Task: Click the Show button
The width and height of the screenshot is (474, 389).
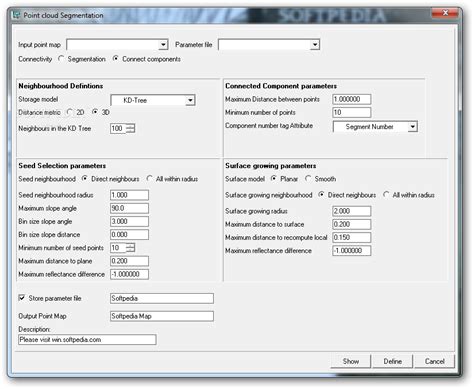Action: [x=351, y=361]
